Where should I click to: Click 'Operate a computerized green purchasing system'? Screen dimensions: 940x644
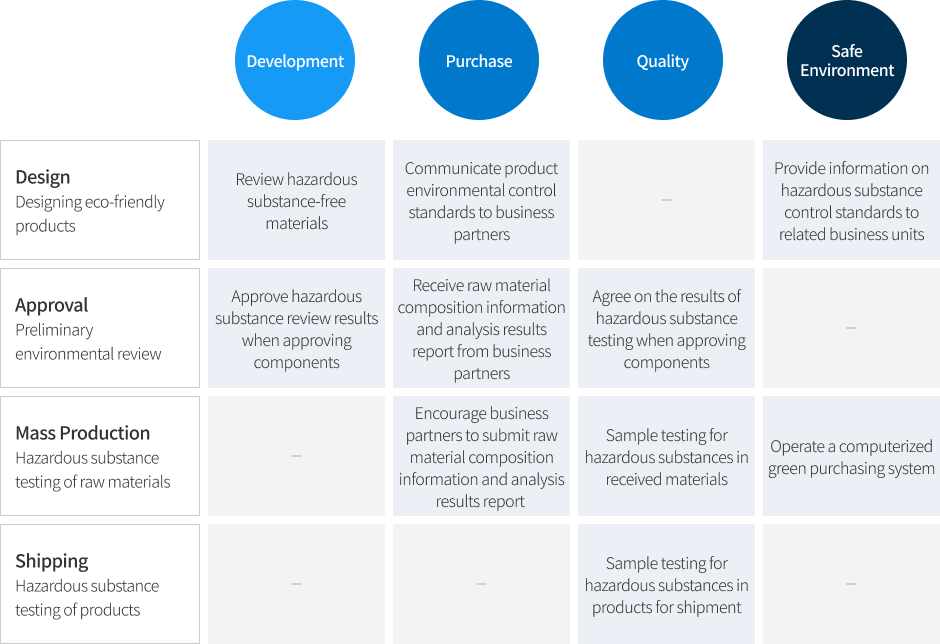pos(851,456)
